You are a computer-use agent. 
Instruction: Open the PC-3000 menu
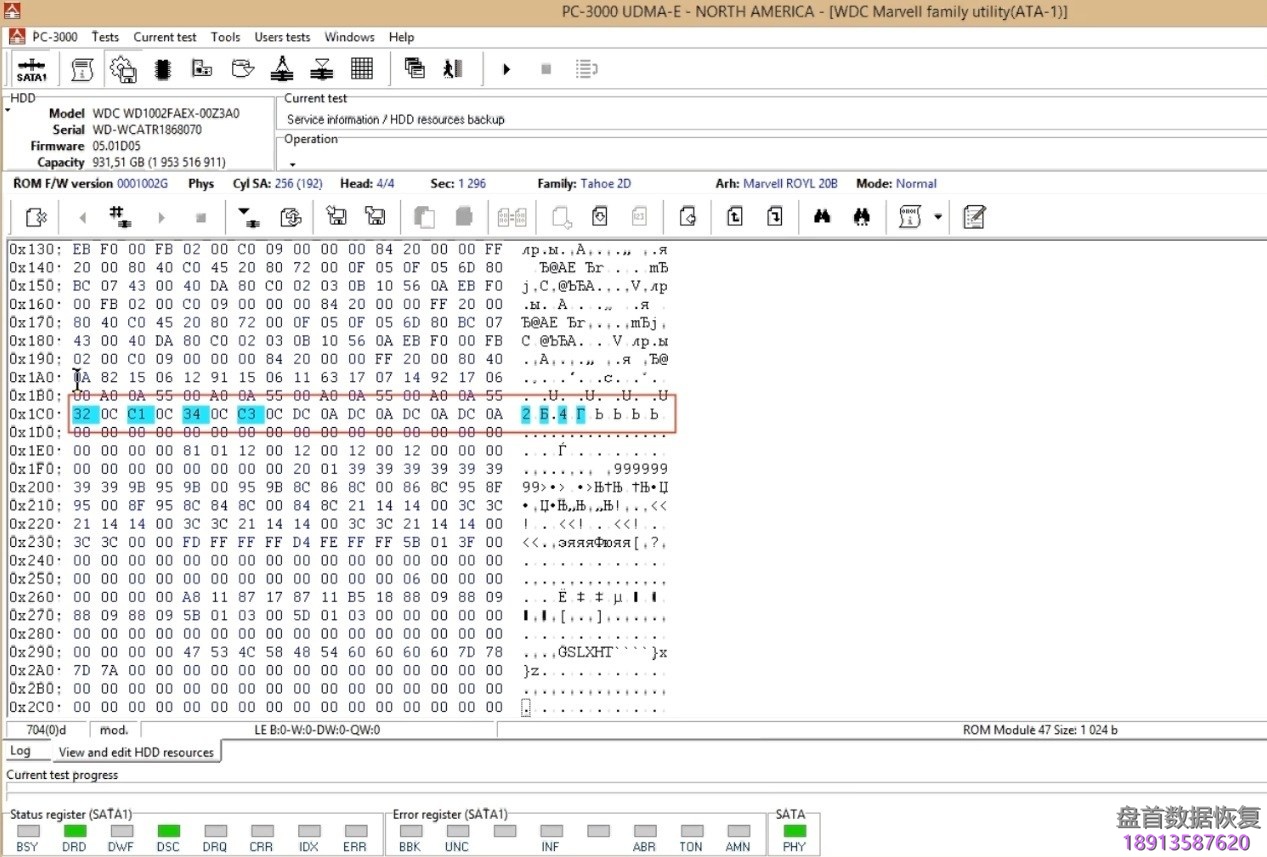click(x=55, y=37)
